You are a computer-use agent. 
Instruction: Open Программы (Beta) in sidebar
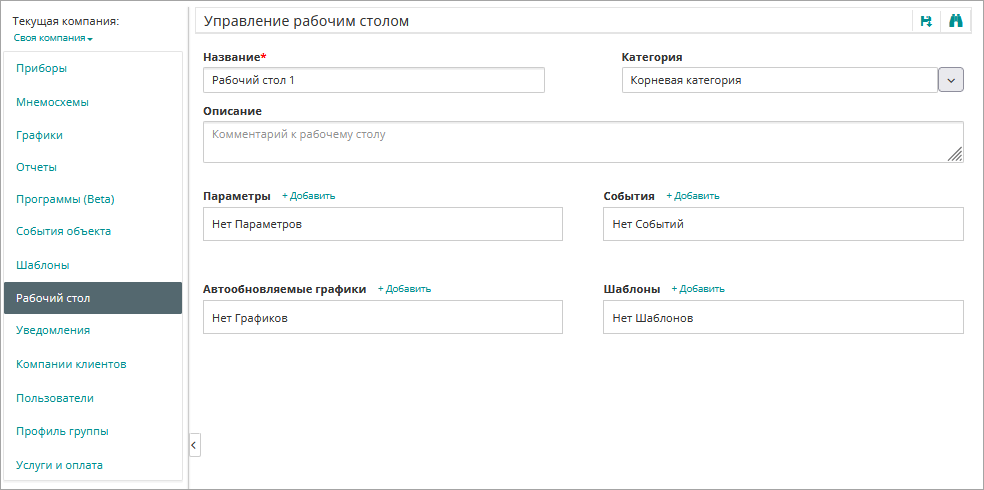[x=65, y=199]
